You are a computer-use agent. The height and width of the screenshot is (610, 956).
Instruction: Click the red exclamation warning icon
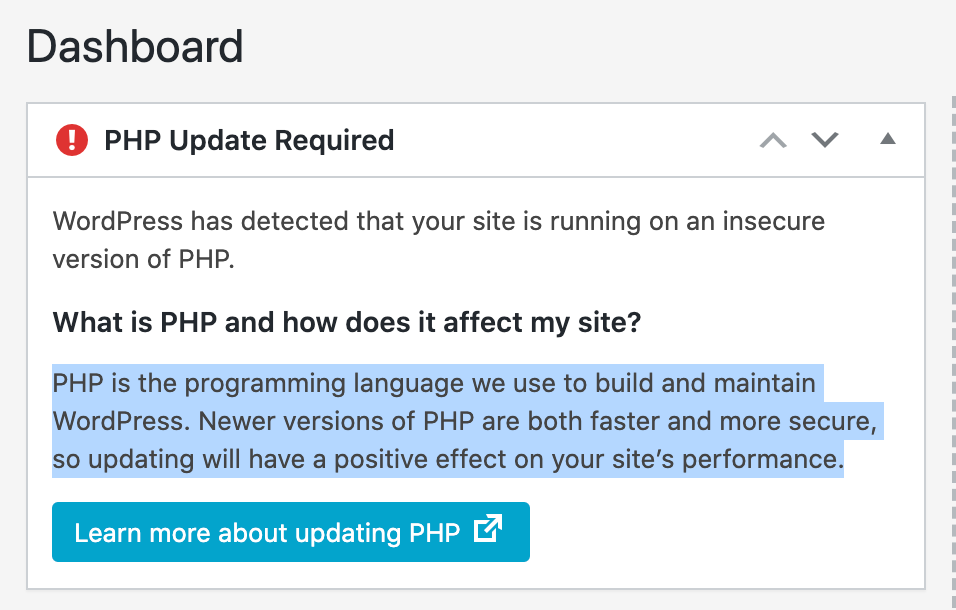72,141
